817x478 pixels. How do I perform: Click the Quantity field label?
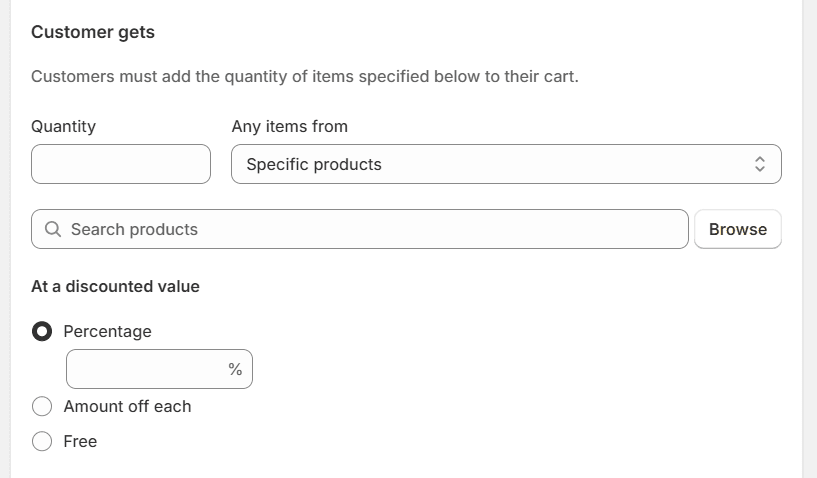point(63,126)
